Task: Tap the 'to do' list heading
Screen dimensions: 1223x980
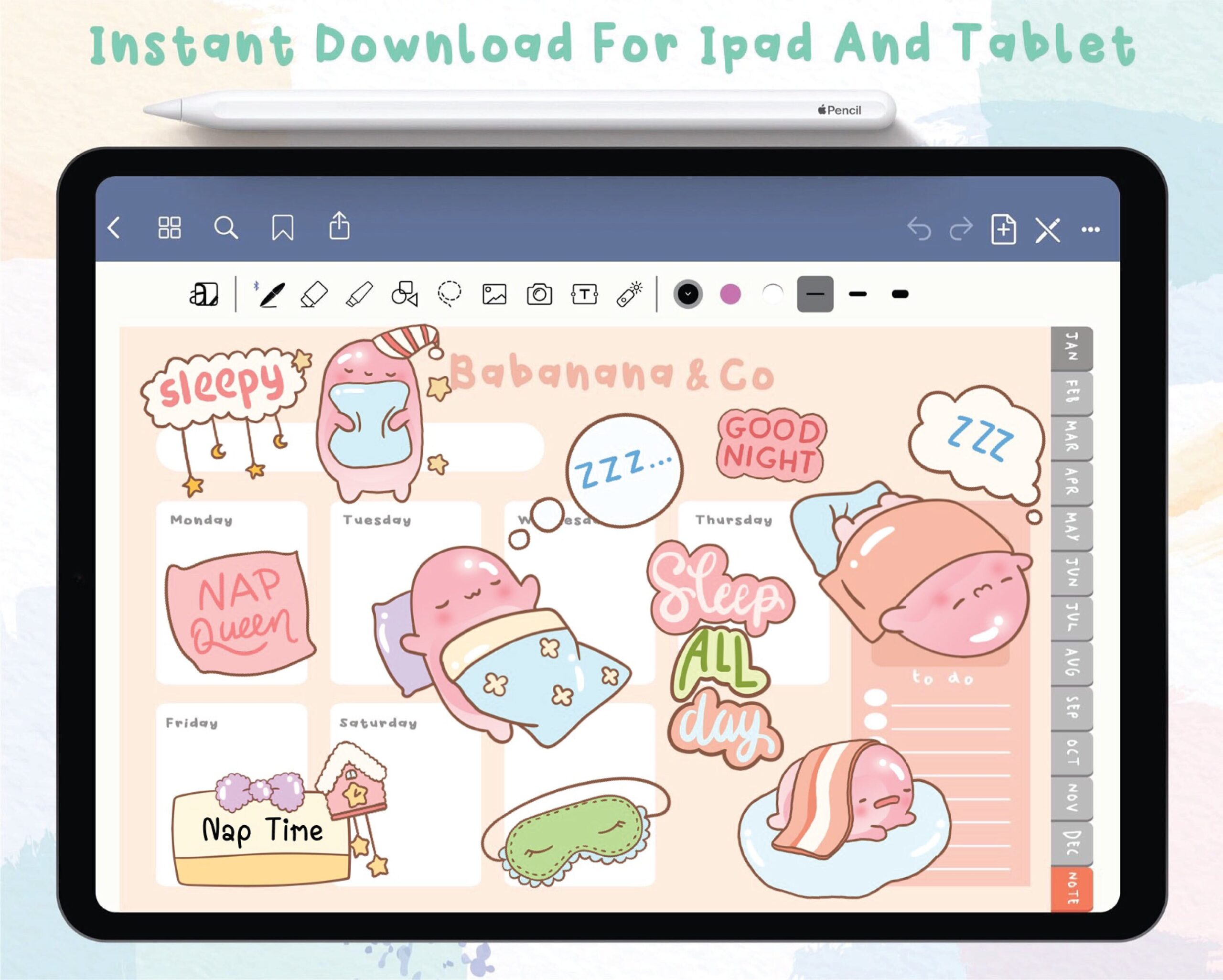Action: point(942,678)
